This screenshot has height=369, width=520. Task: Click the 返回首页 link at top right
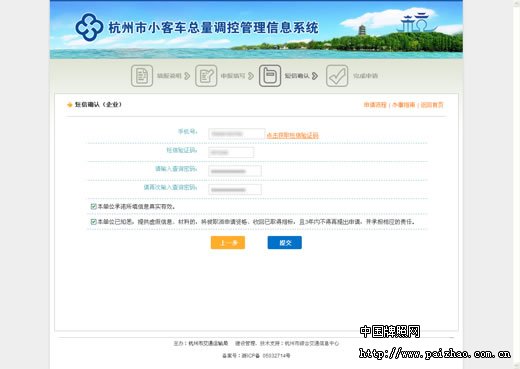coord(432,105)
